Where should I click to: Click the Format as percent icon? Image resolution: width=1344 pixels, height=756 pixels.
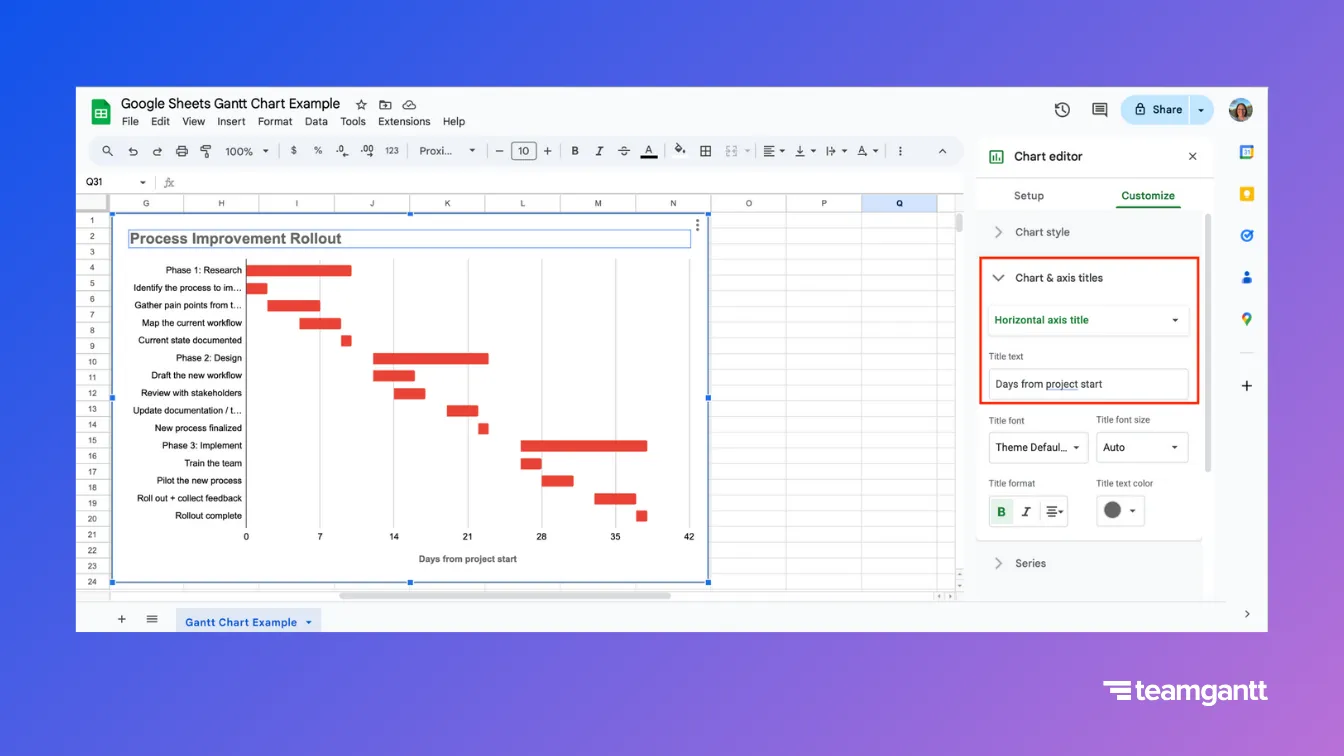click(317, 151)
